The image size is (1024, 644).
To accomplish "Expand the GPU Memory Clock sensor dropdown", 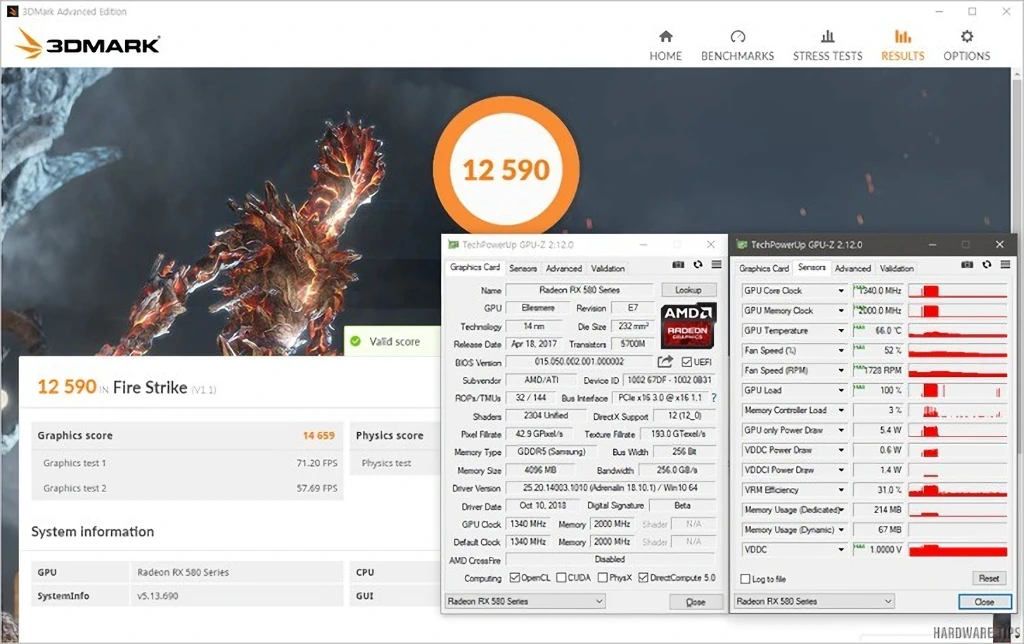I will [x=840, y=310].
